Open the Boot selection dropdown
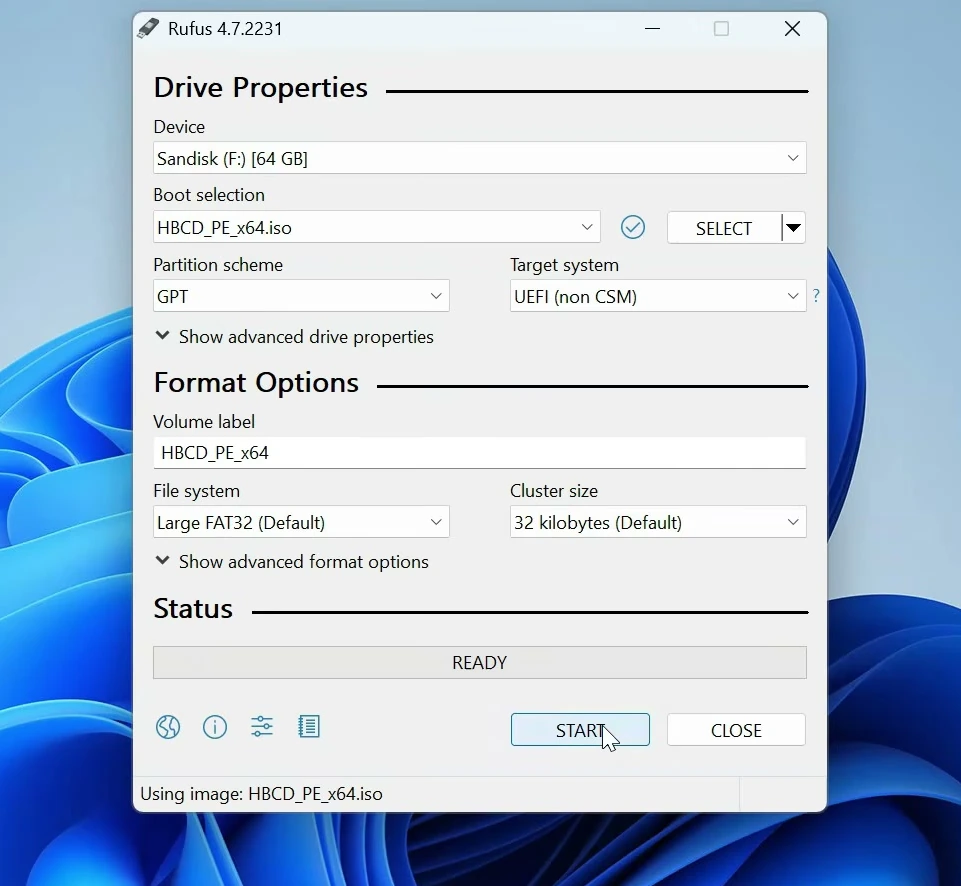 376,227
